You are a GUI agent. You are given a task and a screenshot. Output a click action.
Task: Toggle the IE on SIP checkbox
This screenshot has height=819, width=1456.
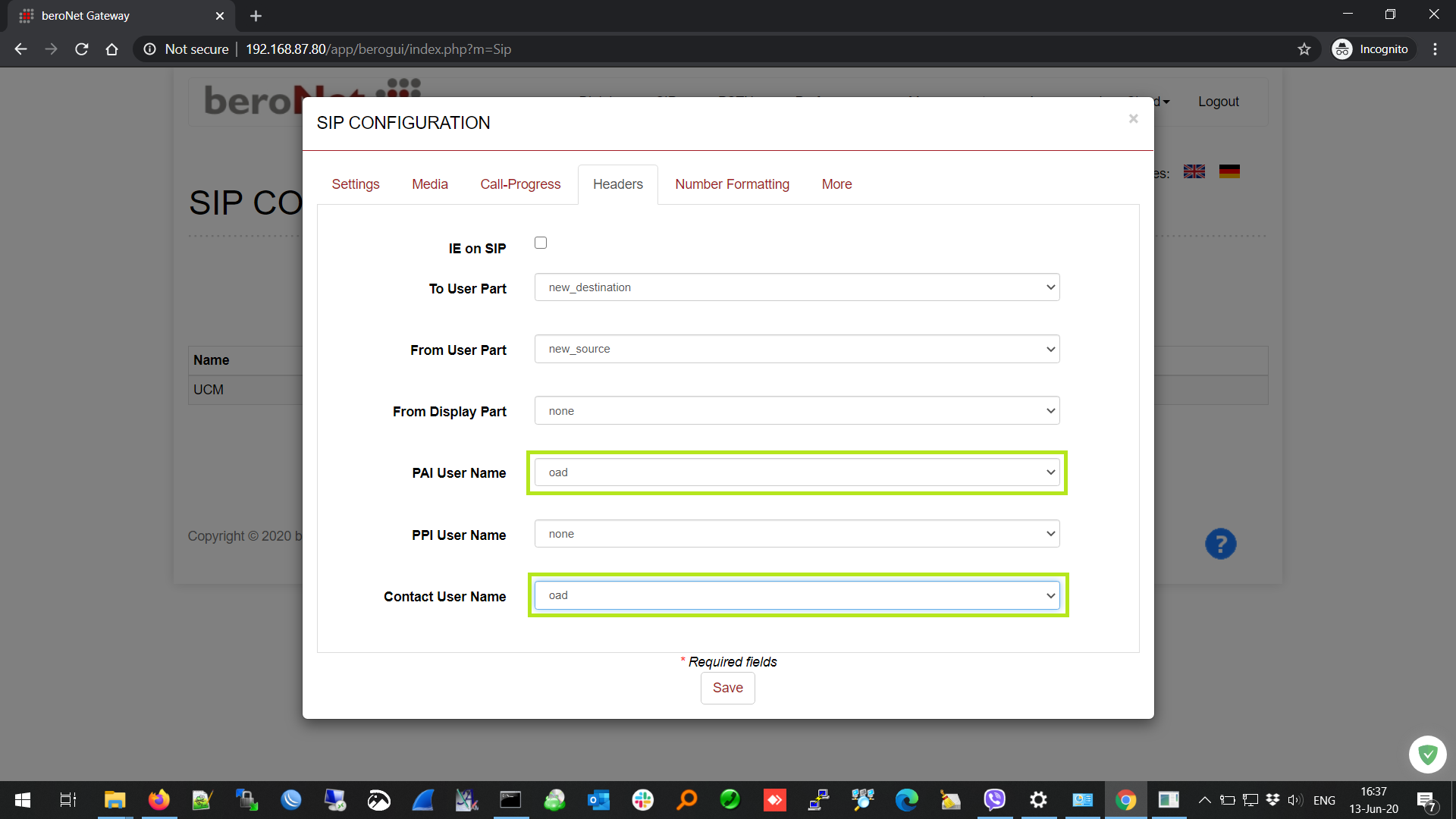tap(541, 243)
